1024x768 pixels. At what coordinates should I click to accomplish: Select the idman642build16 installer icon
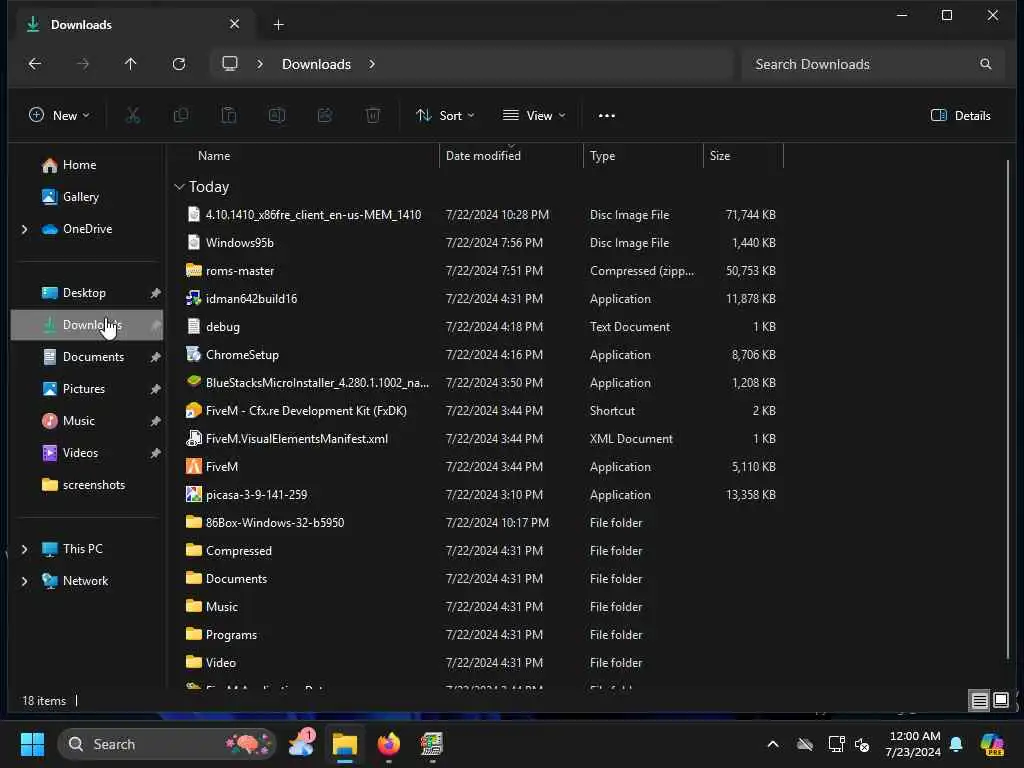[x=193, y=298]
